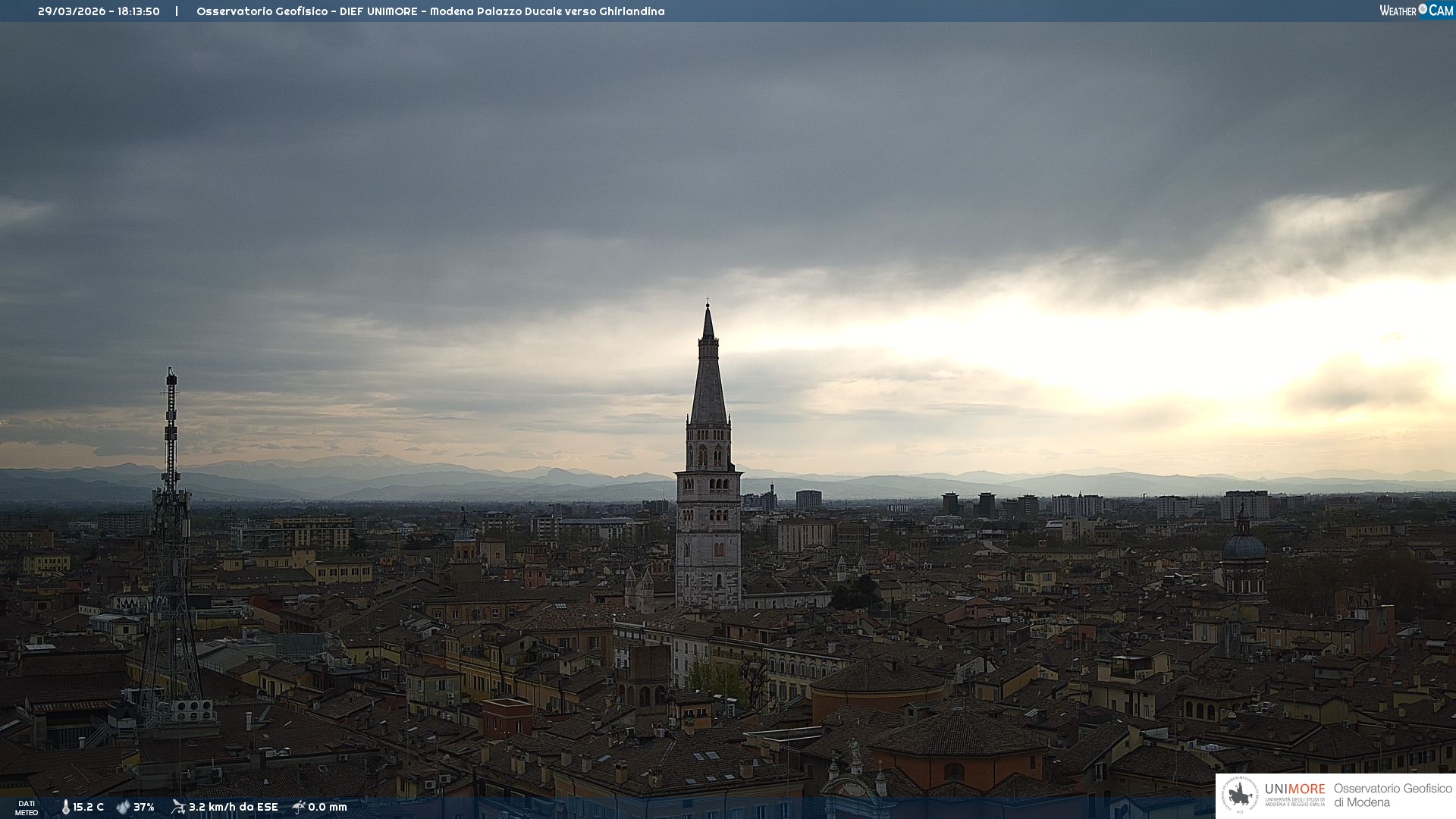The height and width of the screenshot is (819, 1456).
Task: Click the UNIMORE wordmark text
Action: pyautogui.click(x=1294, y=789)
